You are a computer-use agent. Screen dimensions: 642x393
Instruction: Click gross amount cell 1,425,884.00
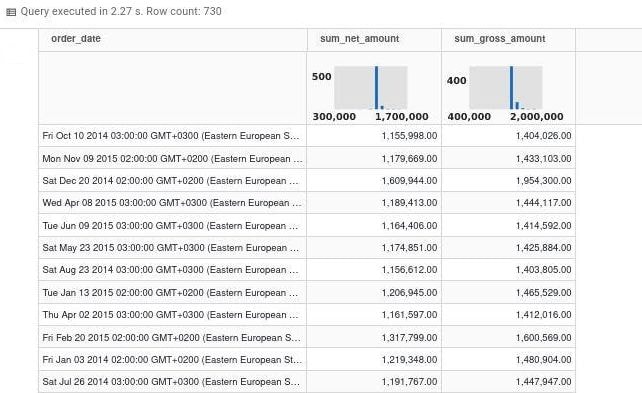coord(509,248)
